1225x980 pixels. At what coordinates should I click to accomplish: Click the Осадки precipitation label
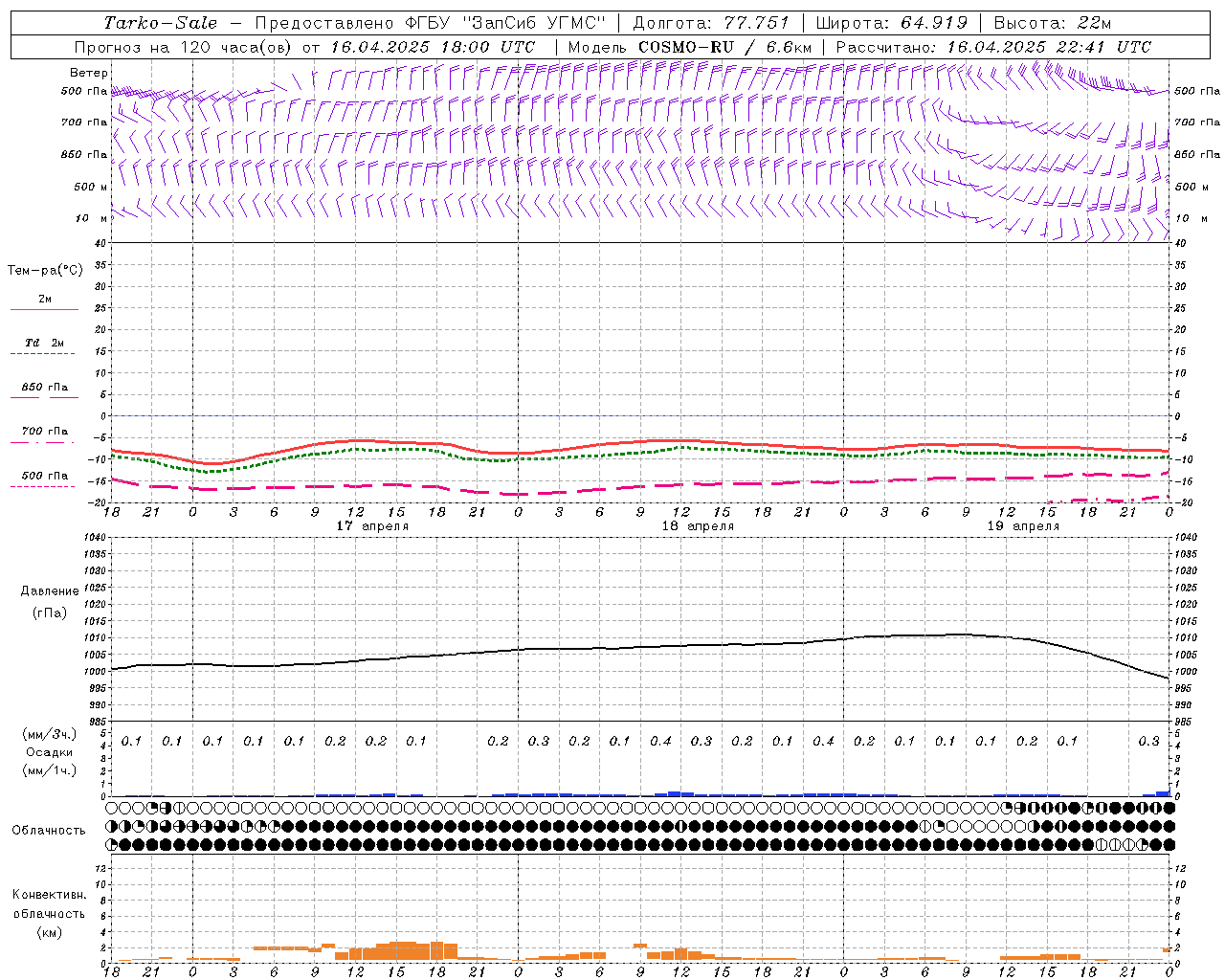50,752
